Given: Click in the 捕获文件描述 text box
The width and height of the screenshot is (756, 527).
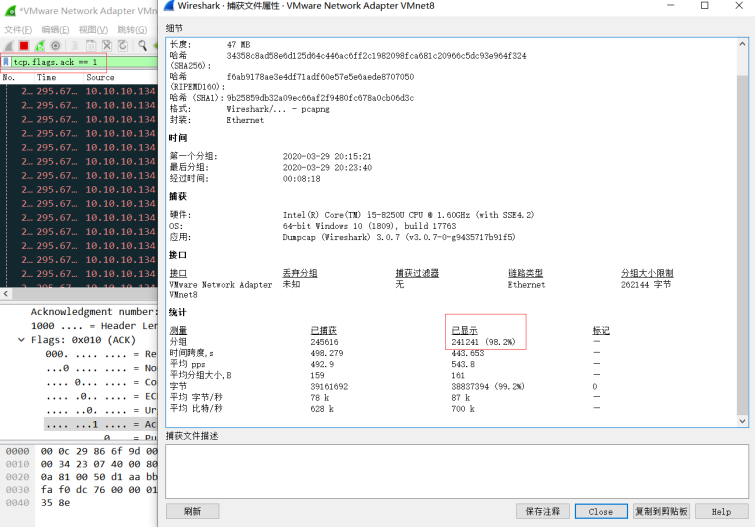Looking at the screenshot, I should click(x=457, y=472).
